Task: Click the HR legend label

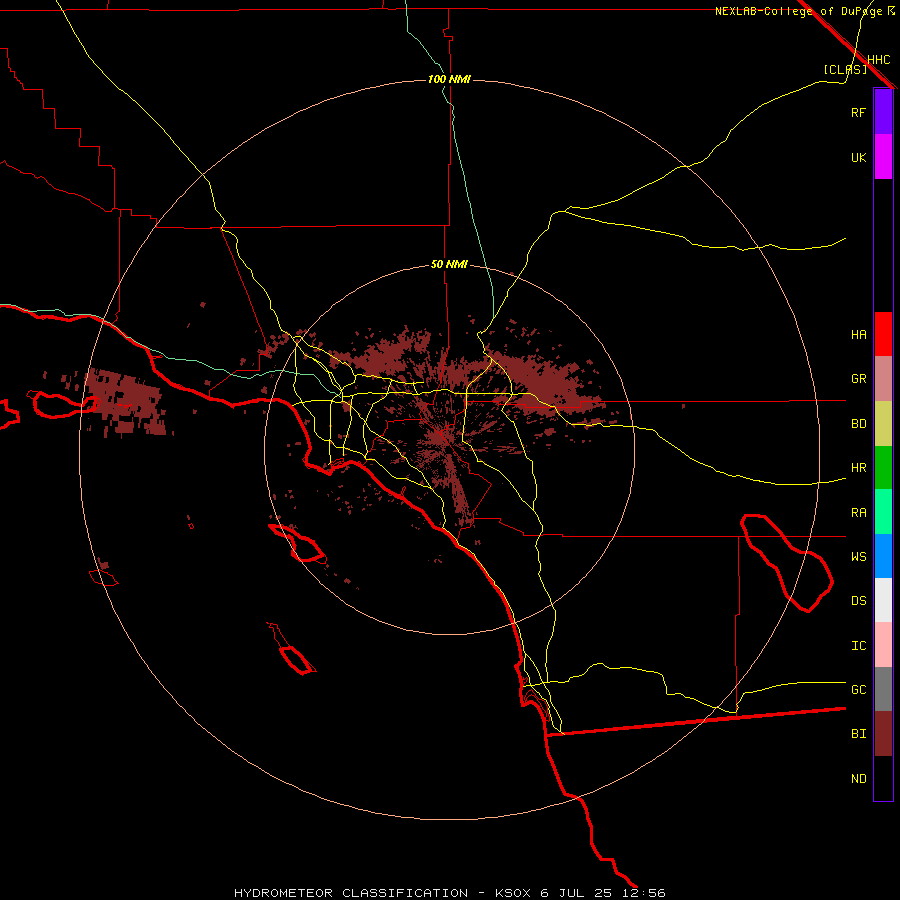Action: point(858,468)
